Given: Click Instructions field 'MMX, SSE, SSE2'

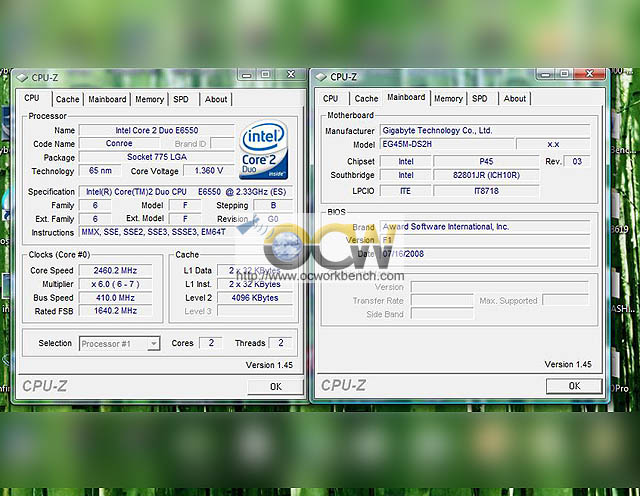Looking at the screenshot, I should (186, 232).
